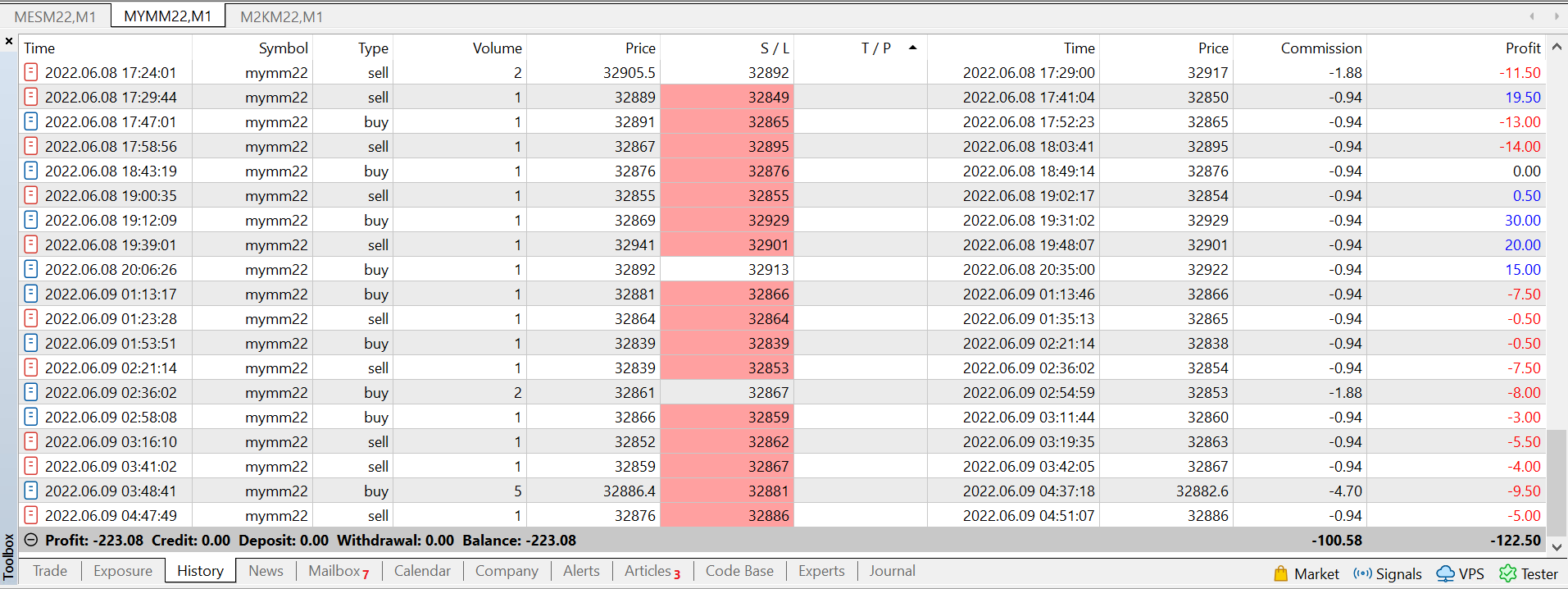Click the vertical scrollbar thumb
1568x589 pixels.
click(x=1557, y=482)
